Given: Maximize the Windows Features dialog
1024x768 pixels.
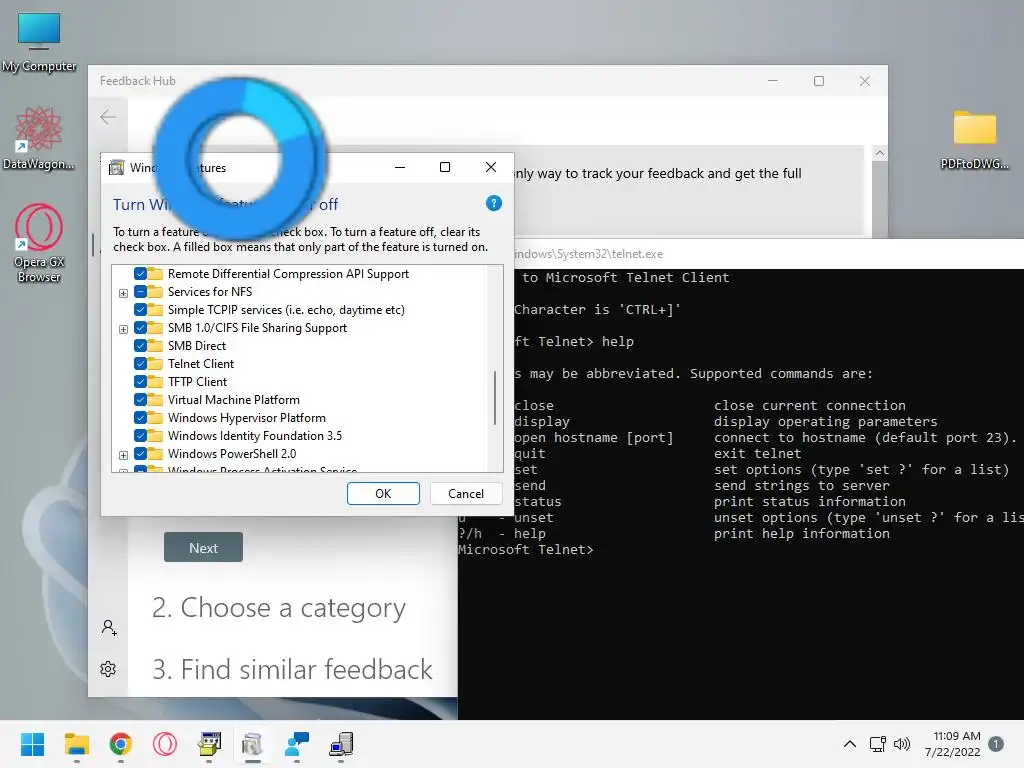Looking at the screenshot, I should tap(445, 167).
